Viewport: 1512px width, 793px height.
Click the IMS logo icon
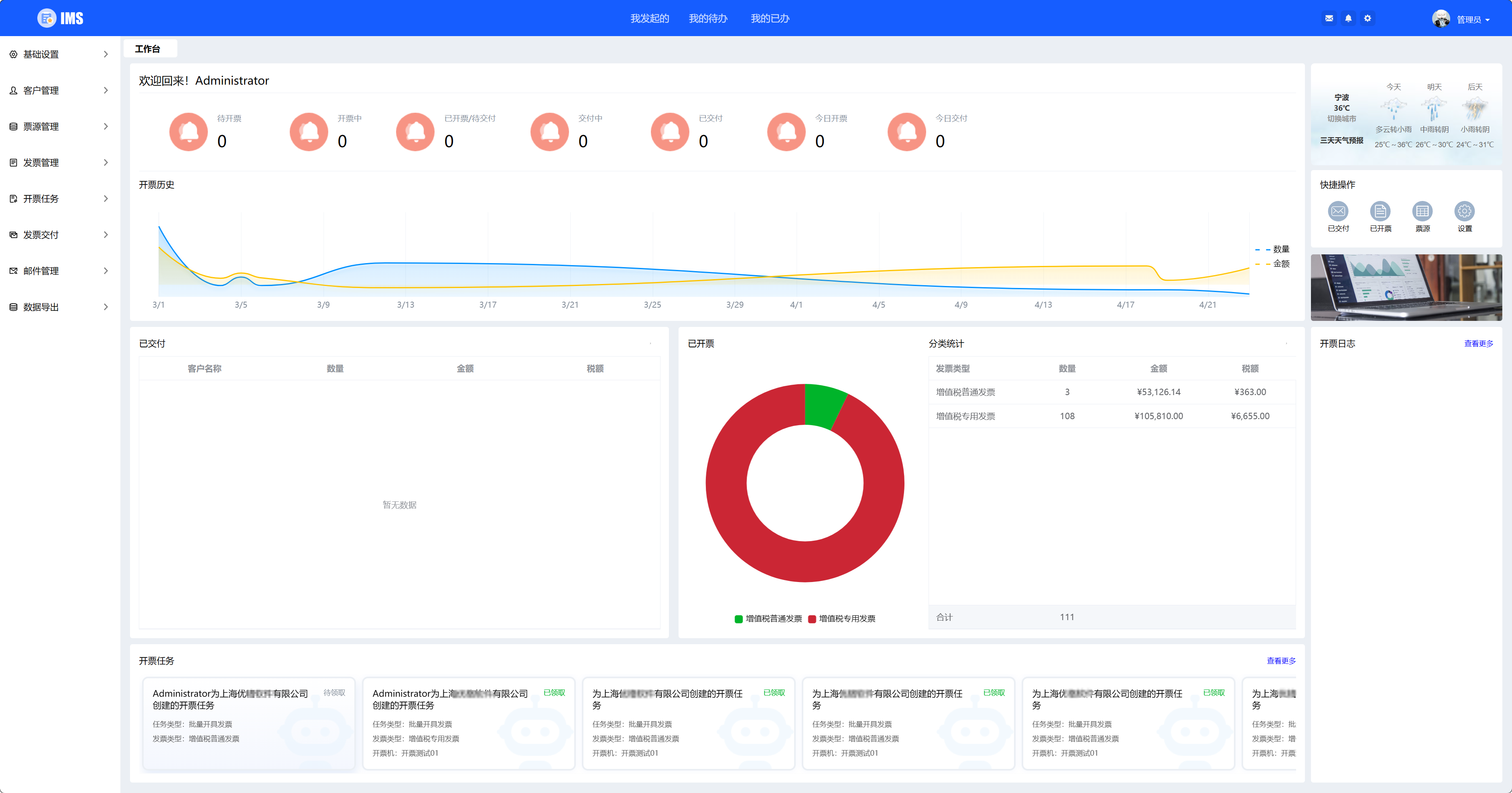[x=47, y=18]
